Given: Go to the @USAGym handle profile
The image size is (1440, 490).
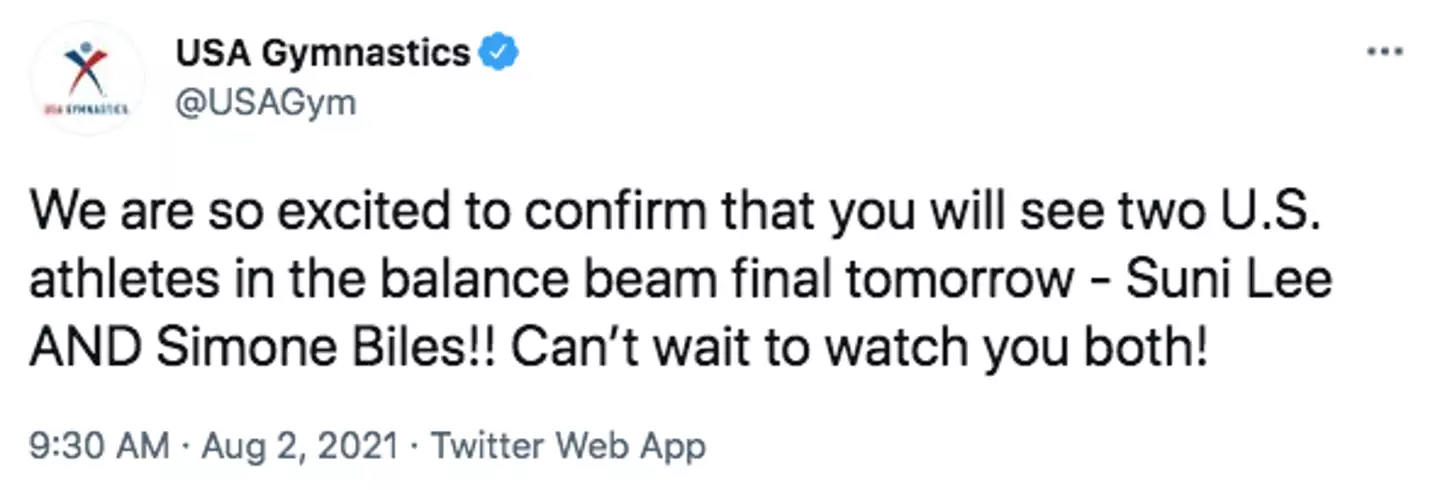Looking at the screenshot, I should (x=266, y=102).
